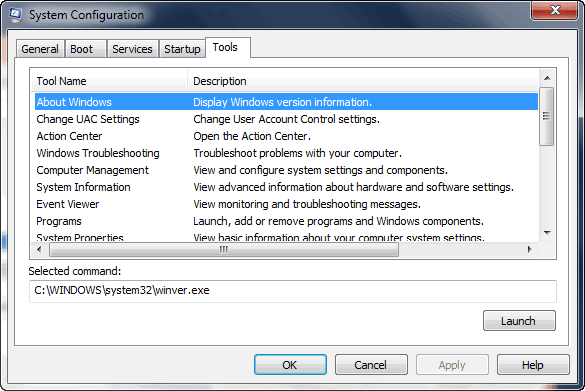Click the System Configuration title bar icon
Viewport: 585px width, 391px height.
[15, 15]
